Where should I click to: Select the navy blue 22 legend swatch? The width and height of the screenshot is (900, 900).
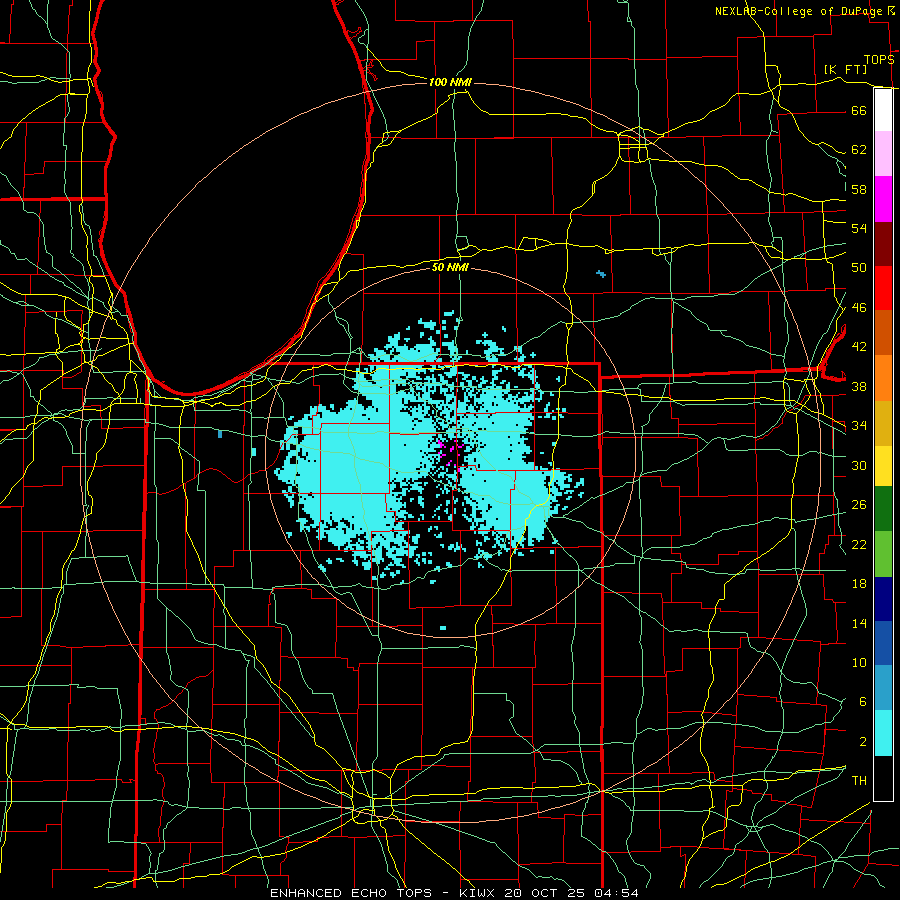(883, 599)
